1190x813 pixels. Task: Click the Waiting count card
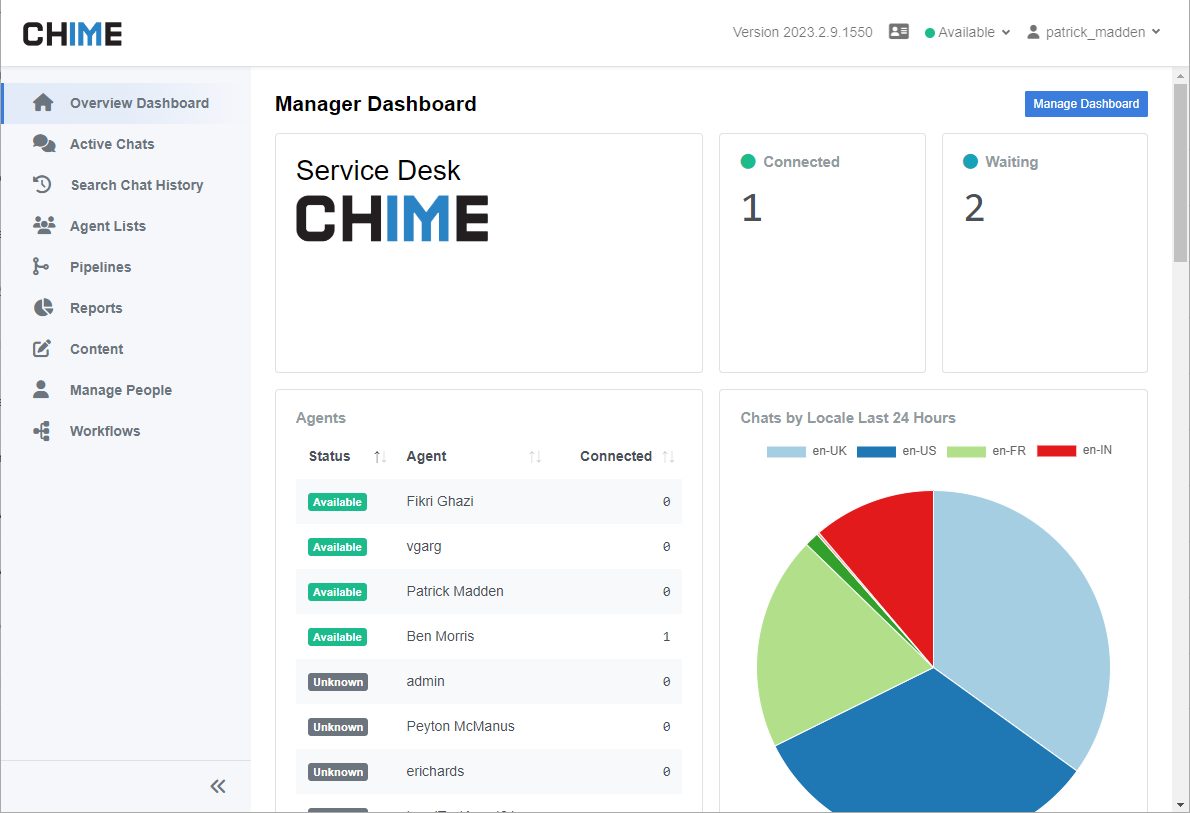[x=1044, y=253]
